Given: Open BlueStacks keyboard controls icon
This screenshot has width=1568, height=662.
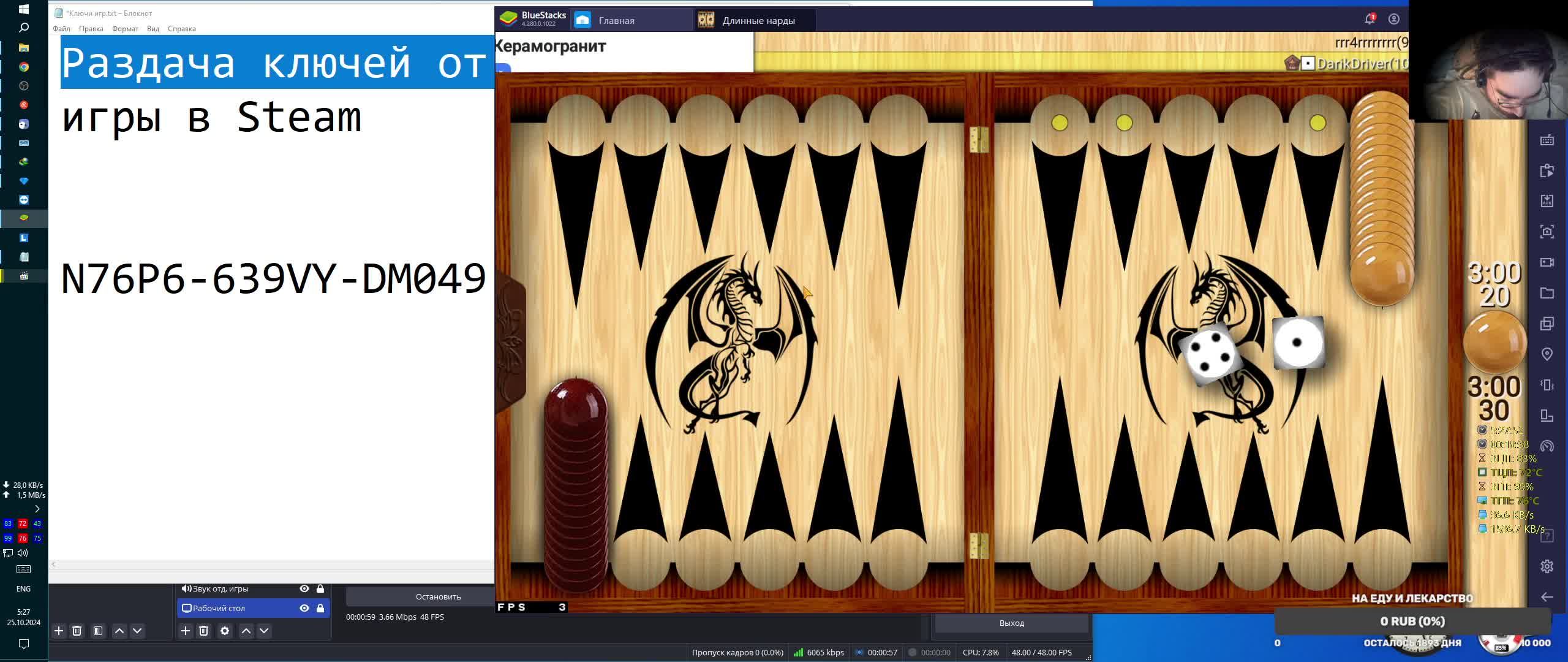Looking at the screenshot, I should tap(1547, 140).
